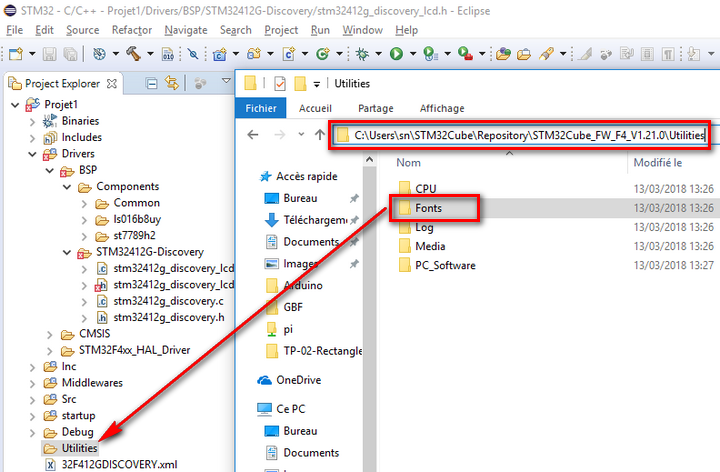
Task: Collapse the BSP folder node
Action: click(x=50, y=171)
